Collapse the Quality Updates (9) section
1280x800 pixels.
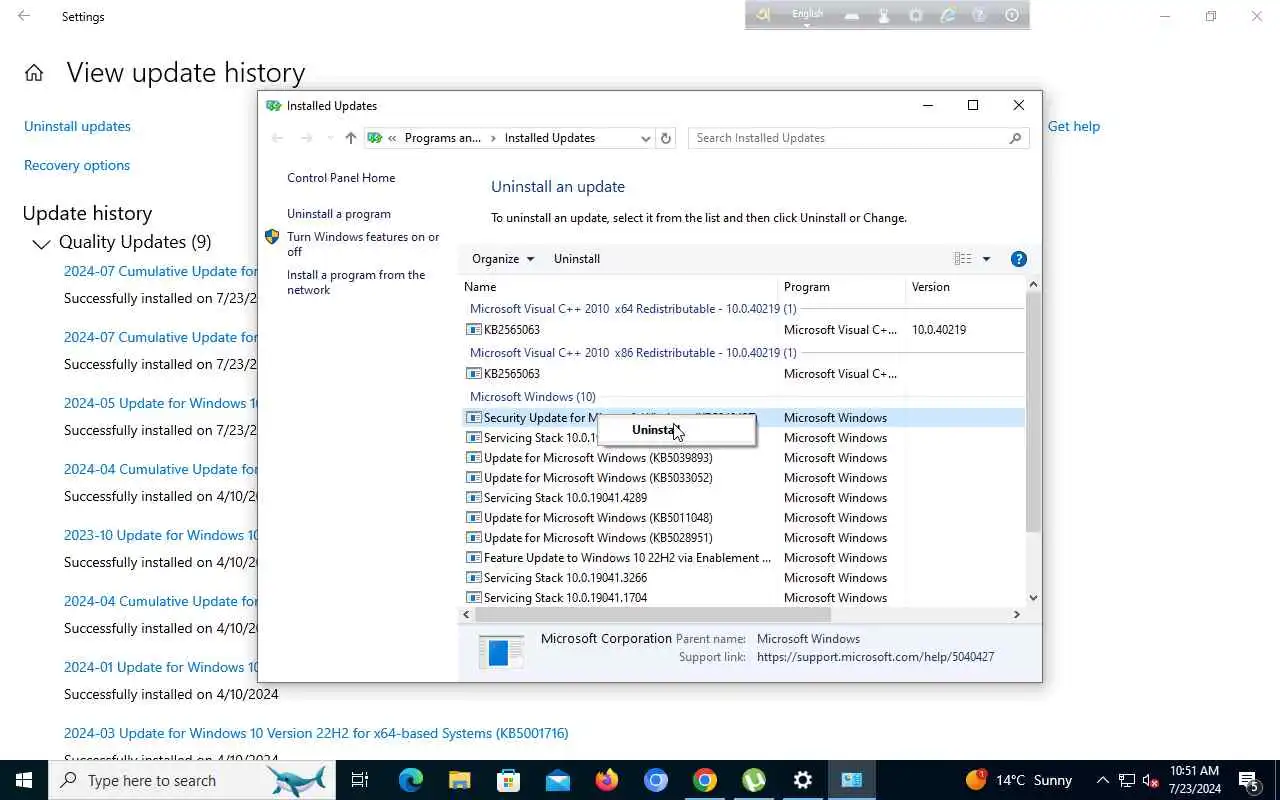click(41, 243)
